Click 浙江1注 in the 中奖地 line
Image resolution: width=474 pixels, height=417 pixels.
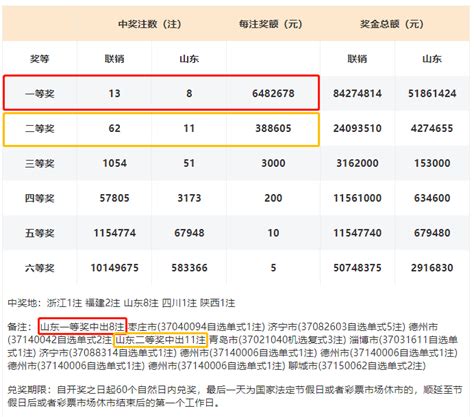(64, 303)
